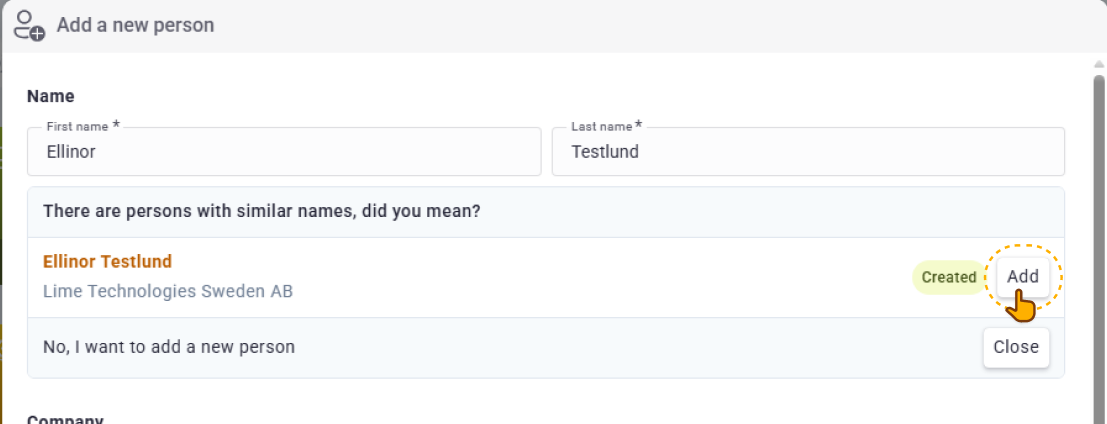Open the Ellinor Testlund name link
This screenshot has width=1107, height=424.
107,262
